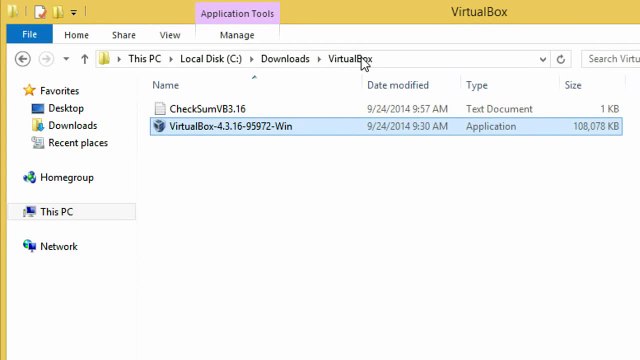Select CheckSumVB3.16 file name
This screenshot has width=640, height=360.
point(207,109)
